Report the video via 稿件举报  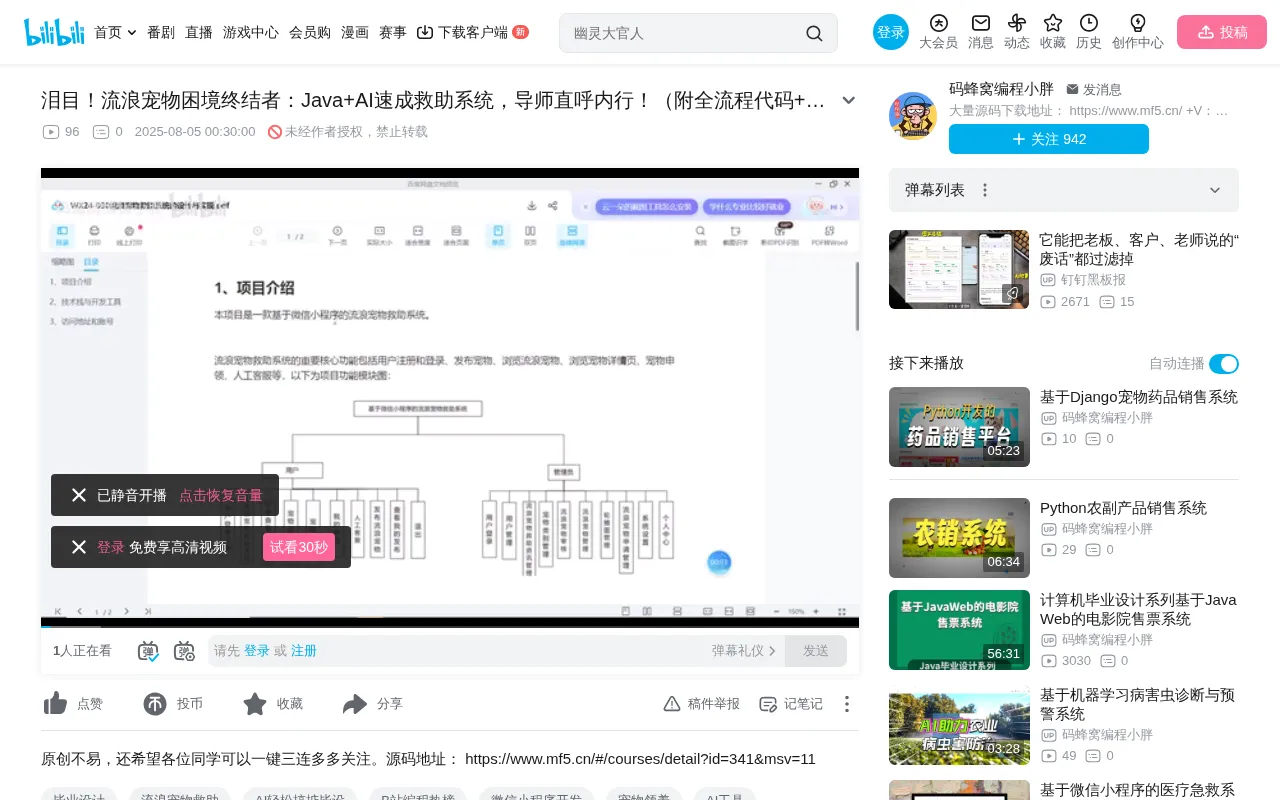[701, 704]
